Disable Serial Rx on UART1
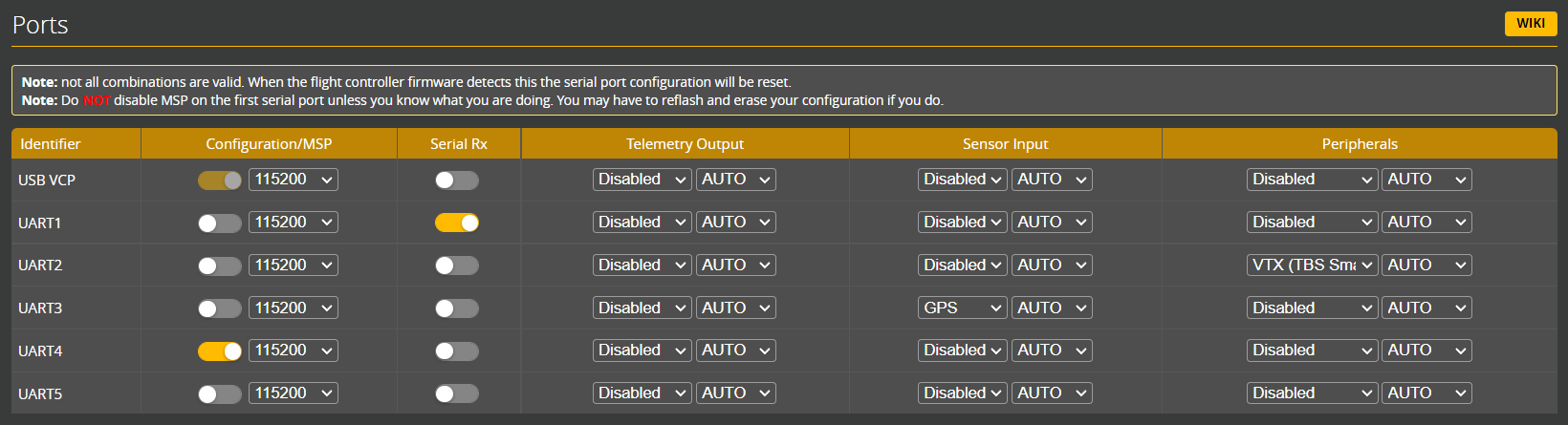 [x=457, y=223]
